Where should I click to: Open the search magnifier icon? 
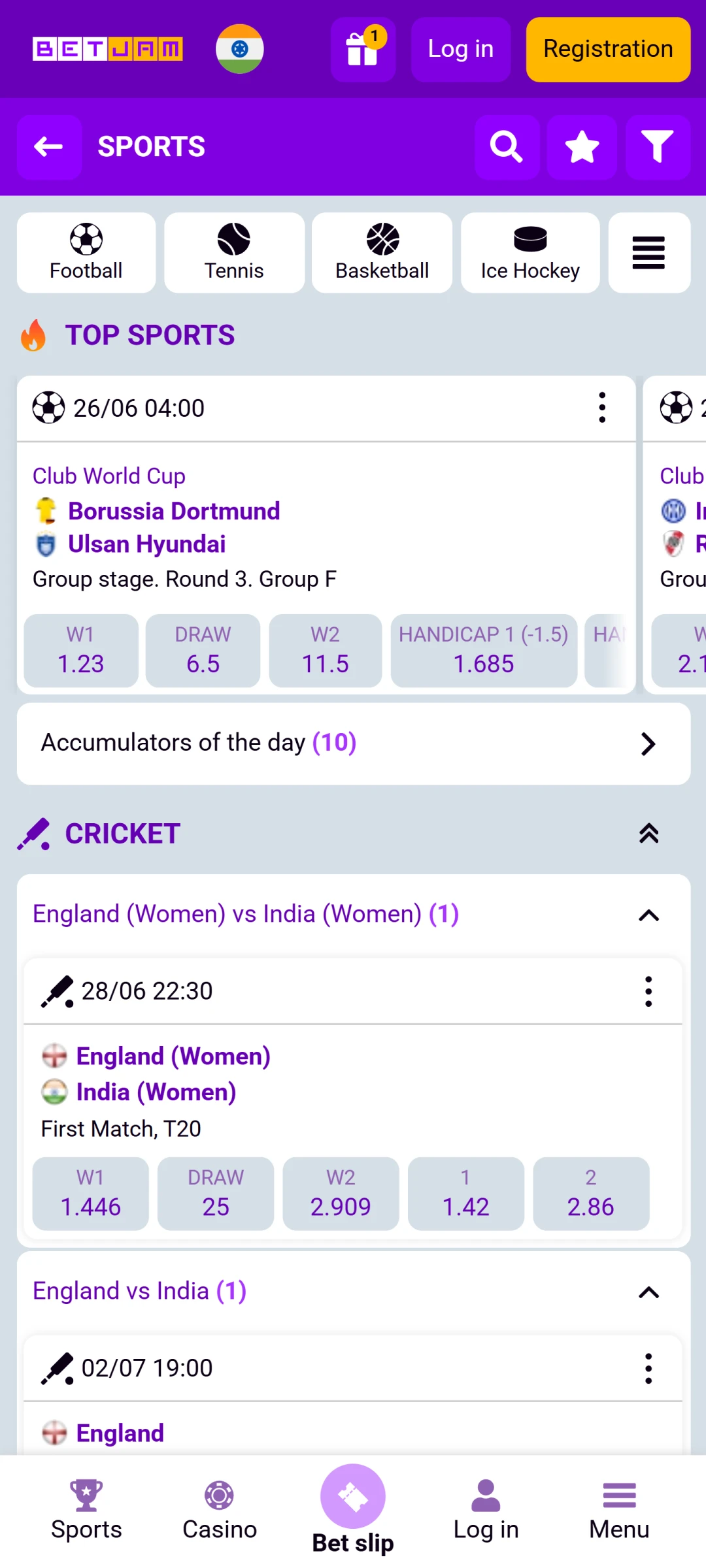coord(507,147)
